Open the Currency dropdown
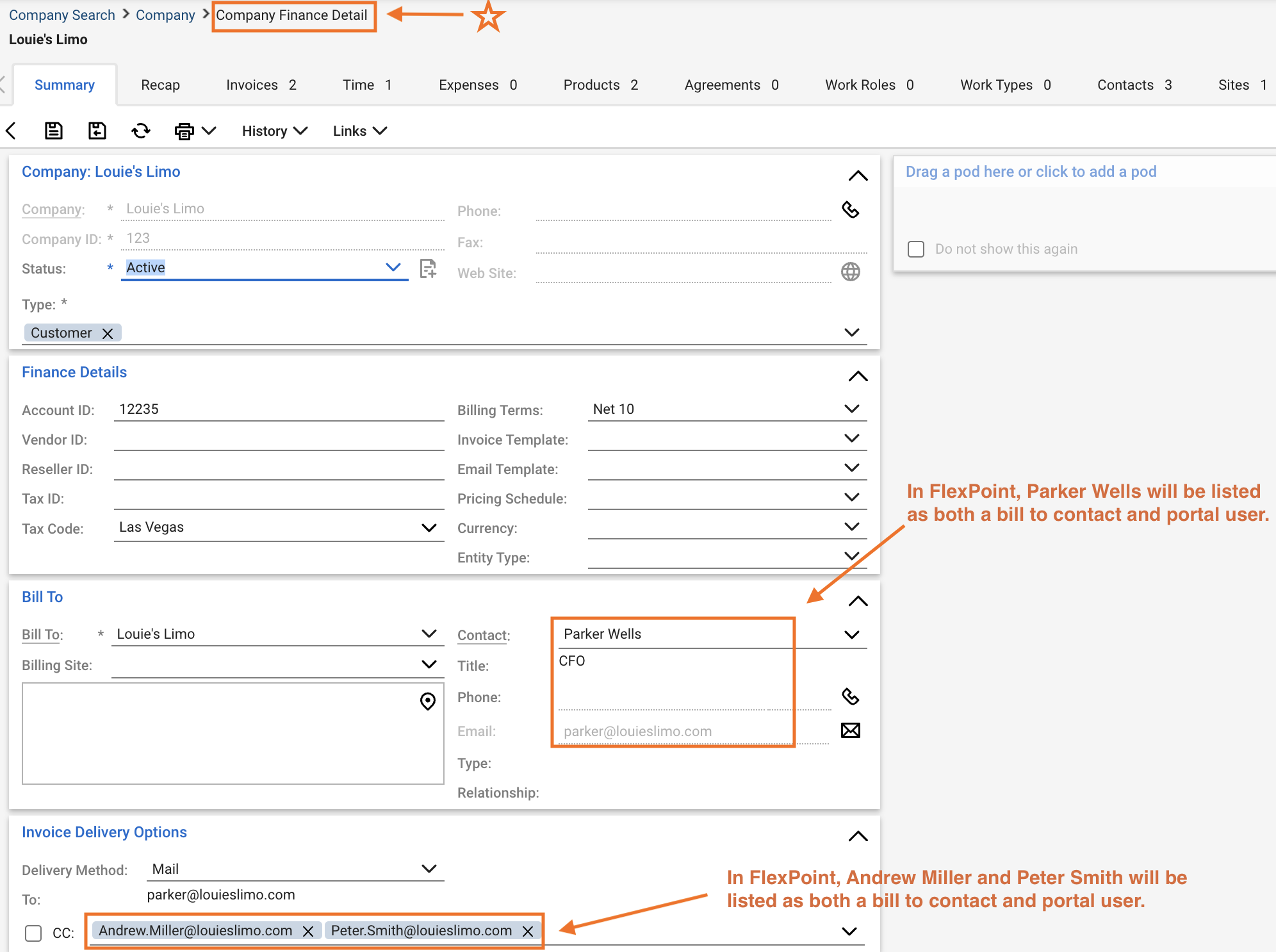 tap(852, 527)
